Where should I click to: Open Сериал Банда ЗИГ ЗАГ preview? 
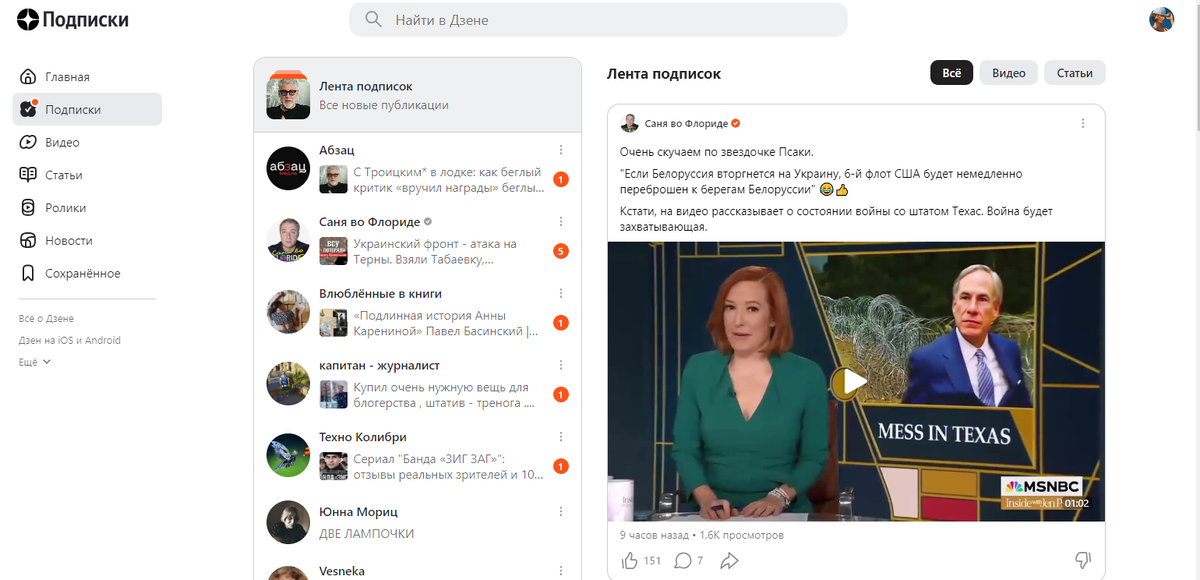pos(448,466)
